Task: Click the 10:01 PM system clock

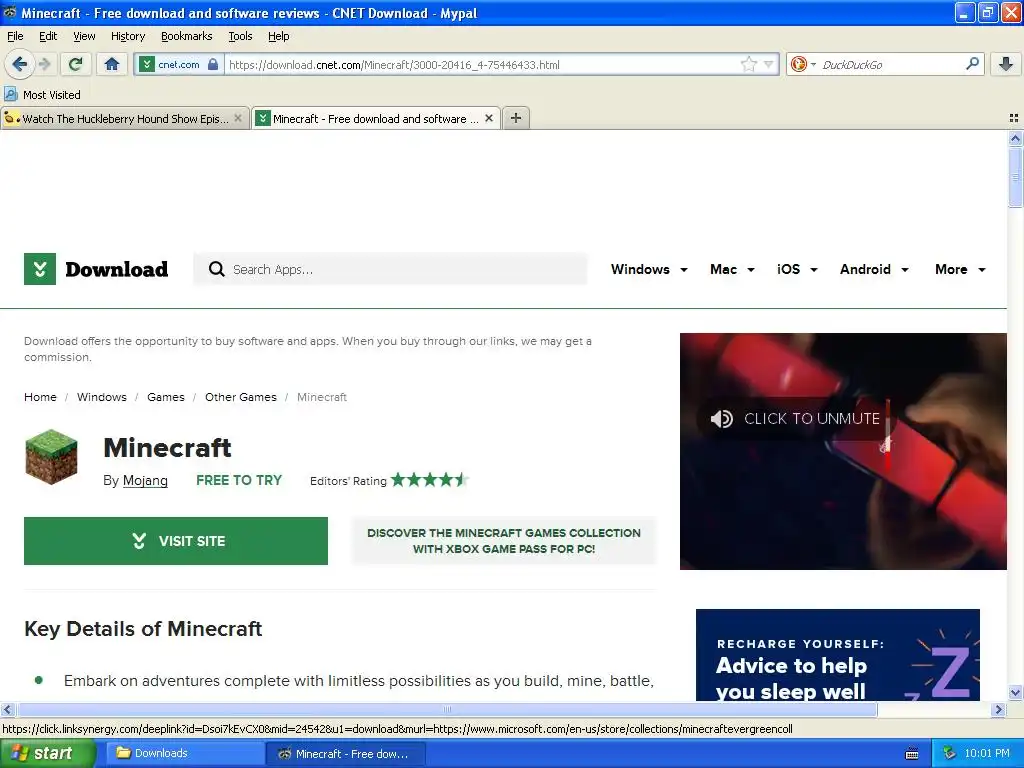Action: [987, 754]
